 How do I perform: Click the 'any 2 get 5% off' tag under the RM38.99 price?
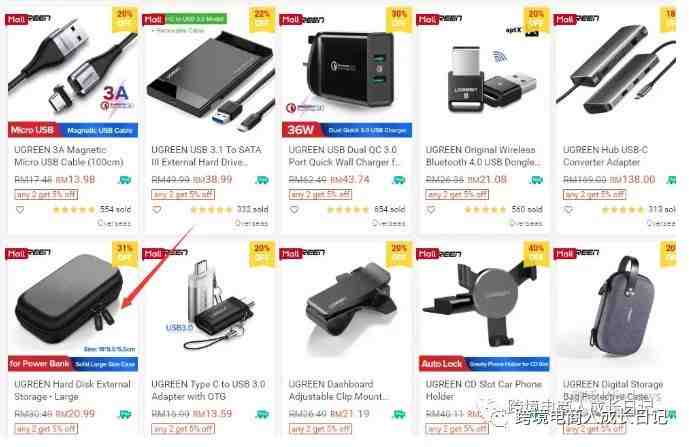(x=183, y=194)
